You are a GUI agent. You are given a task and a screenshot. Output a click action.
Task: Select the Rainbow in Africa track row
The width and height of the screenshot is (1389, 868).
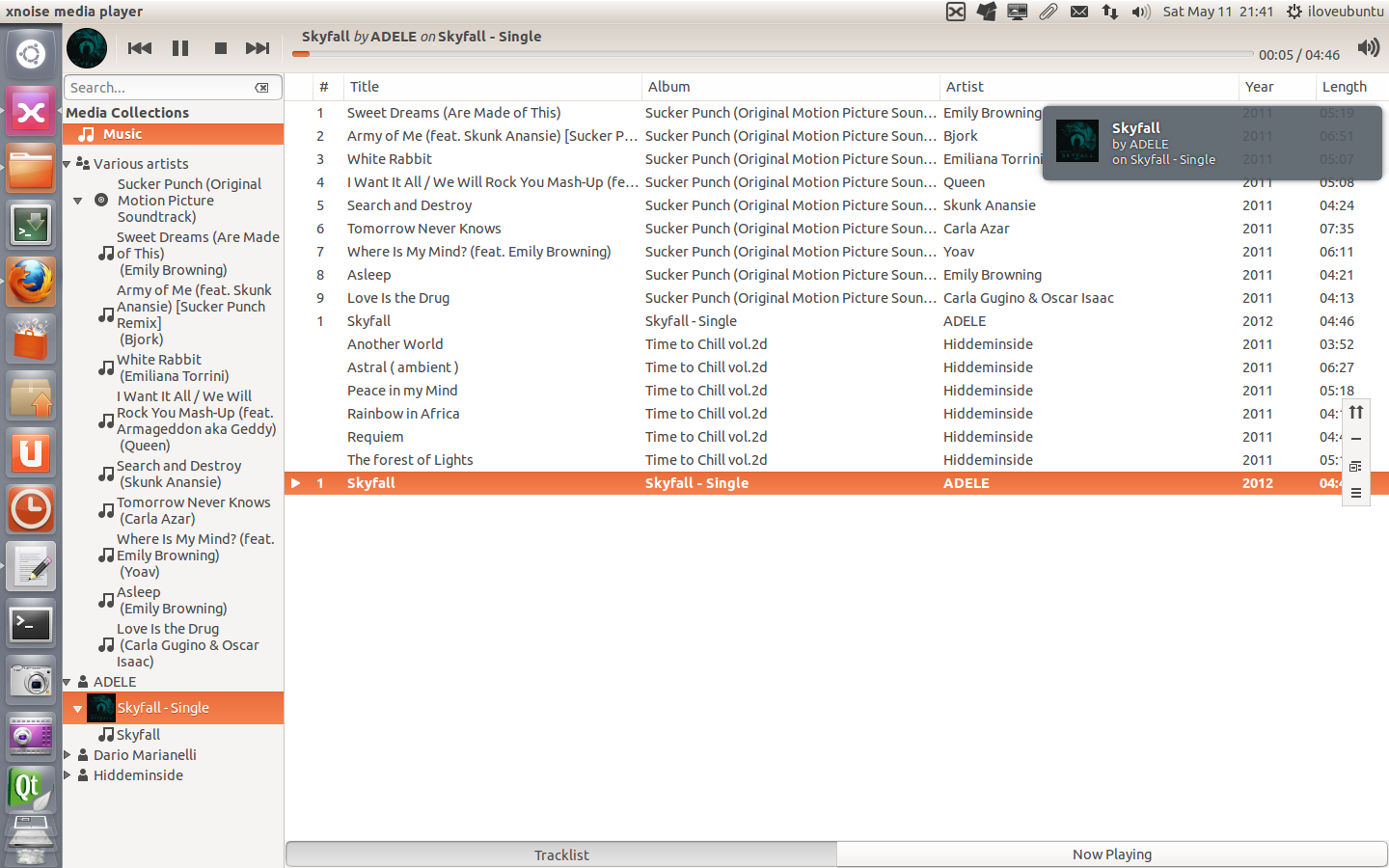(x=836, y=414)
